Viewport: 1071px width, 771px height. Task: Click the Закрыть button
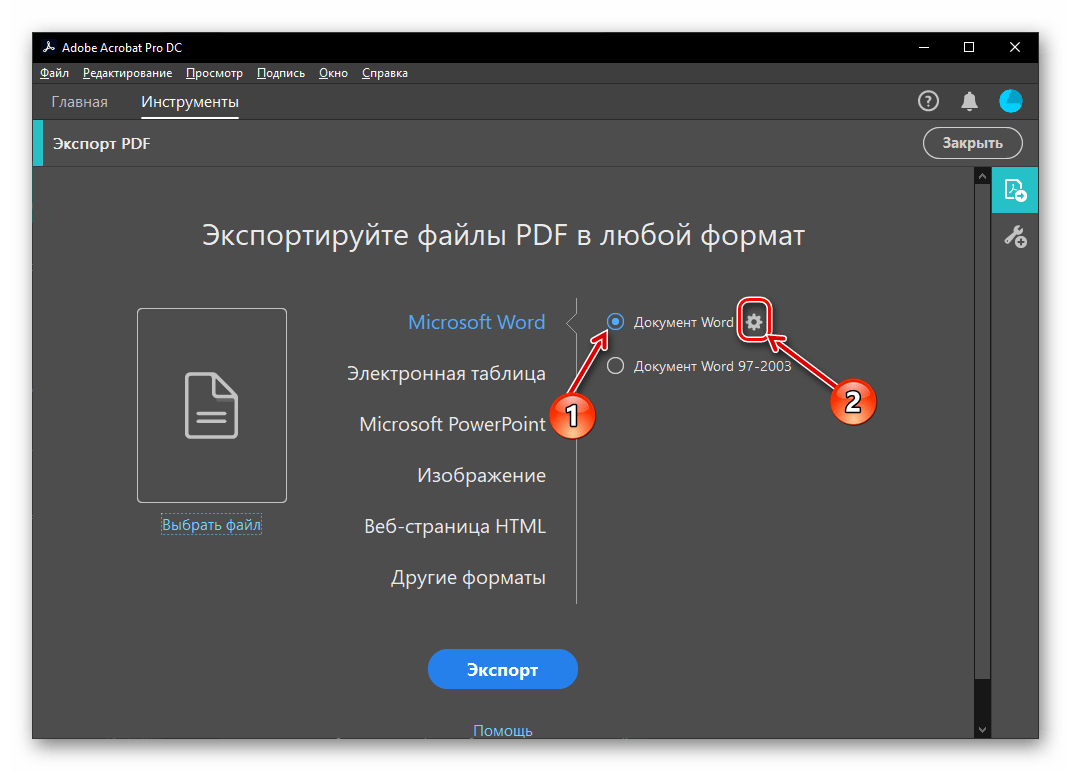[x=973, y=143]
